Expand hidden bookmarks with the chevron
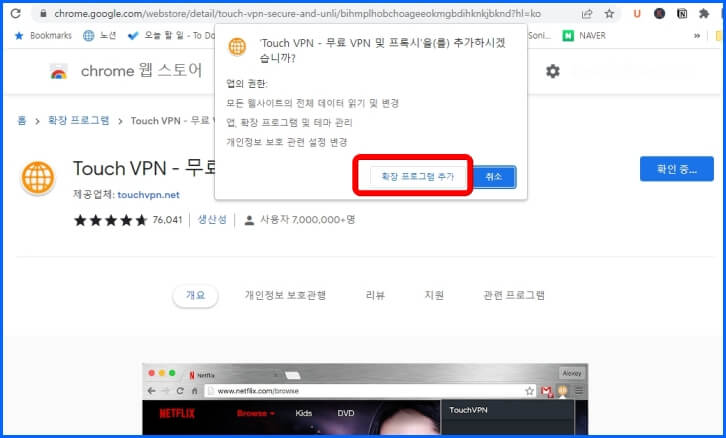Image resolution: width=726 pixels, height=438 pixels. (x=697, y=36)
